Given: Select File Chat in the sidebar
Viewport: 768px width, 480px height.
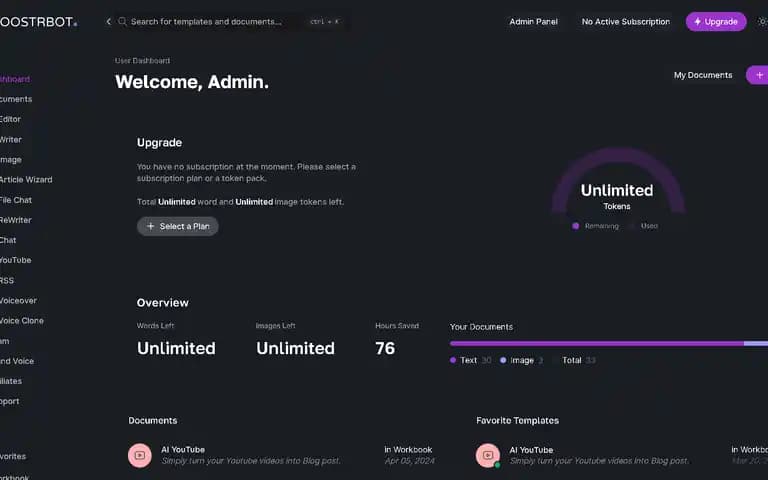Looking at the screenshot, I should tap(16, 200).
